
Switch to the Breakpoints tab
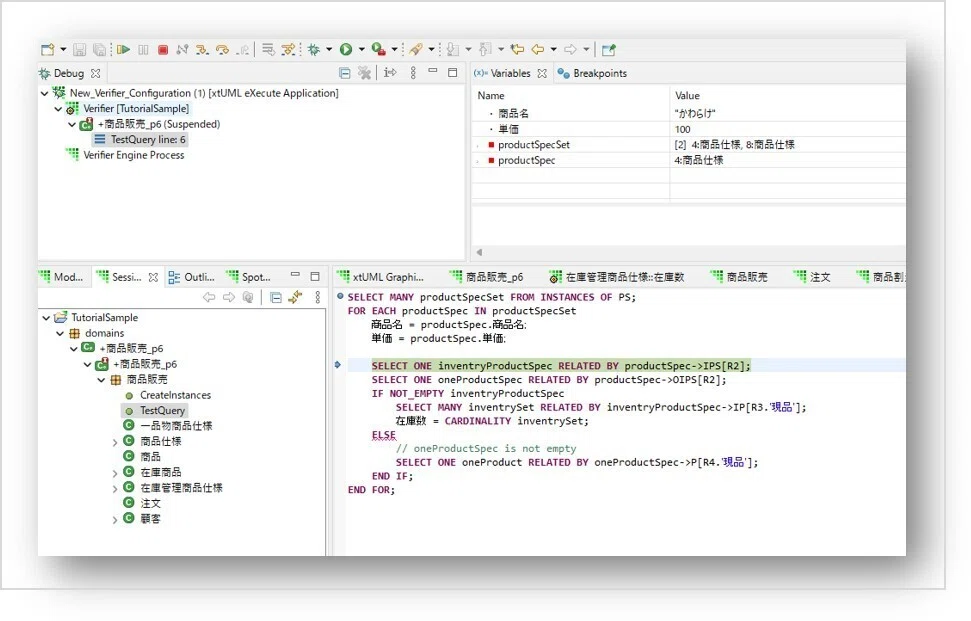(x=592, y=73)
